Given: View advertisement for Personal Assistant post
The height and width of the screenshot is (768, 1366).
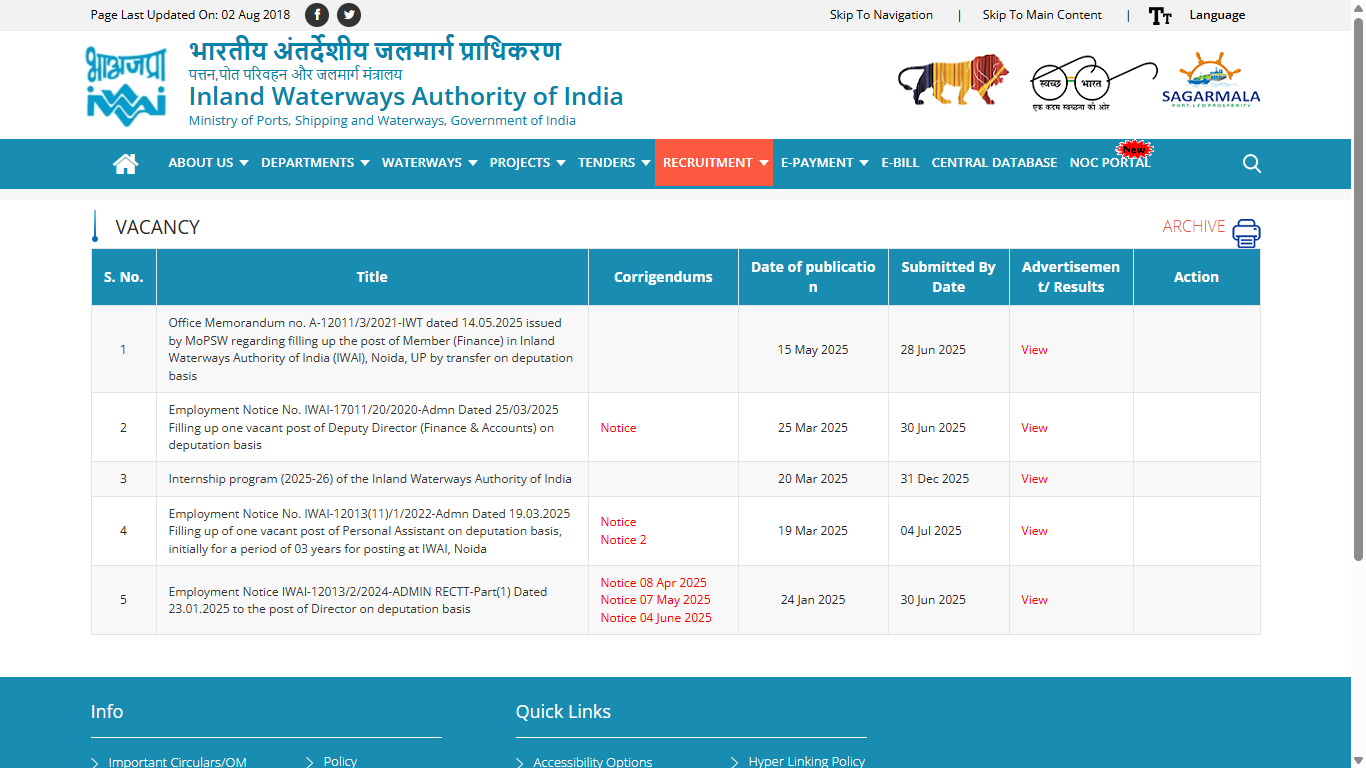Looking at the screenshot, I should point(1034,531).
